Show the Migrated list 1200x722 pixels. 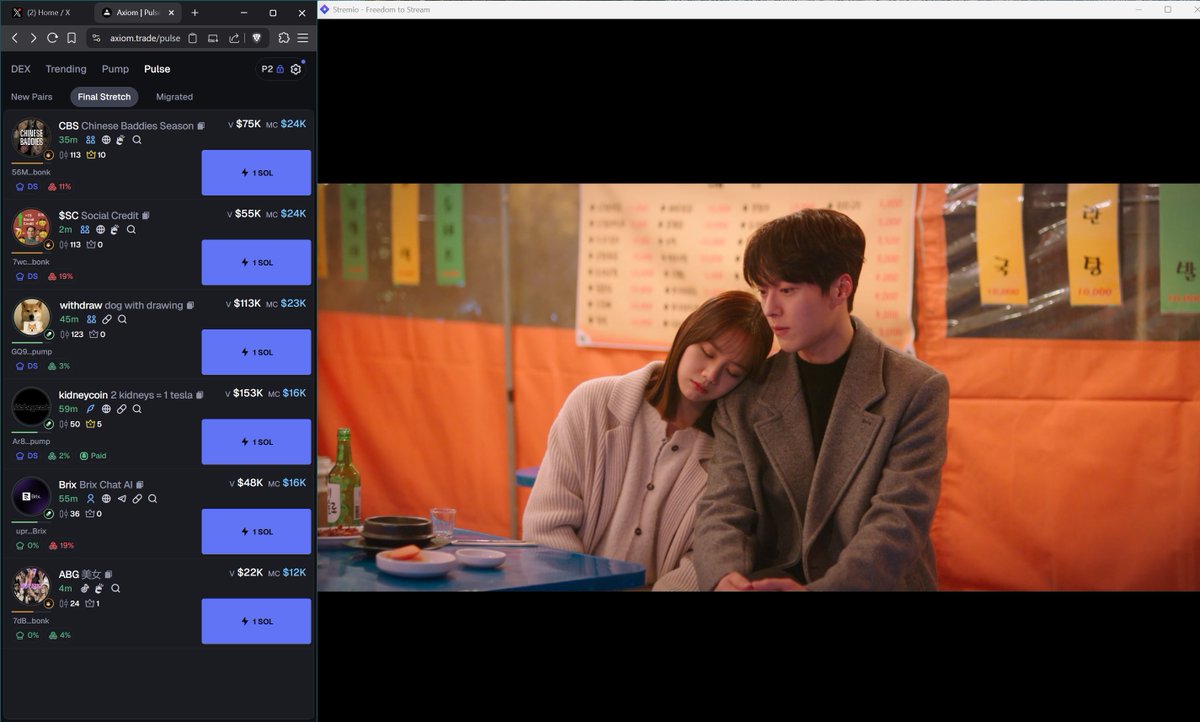coord(174,97)
